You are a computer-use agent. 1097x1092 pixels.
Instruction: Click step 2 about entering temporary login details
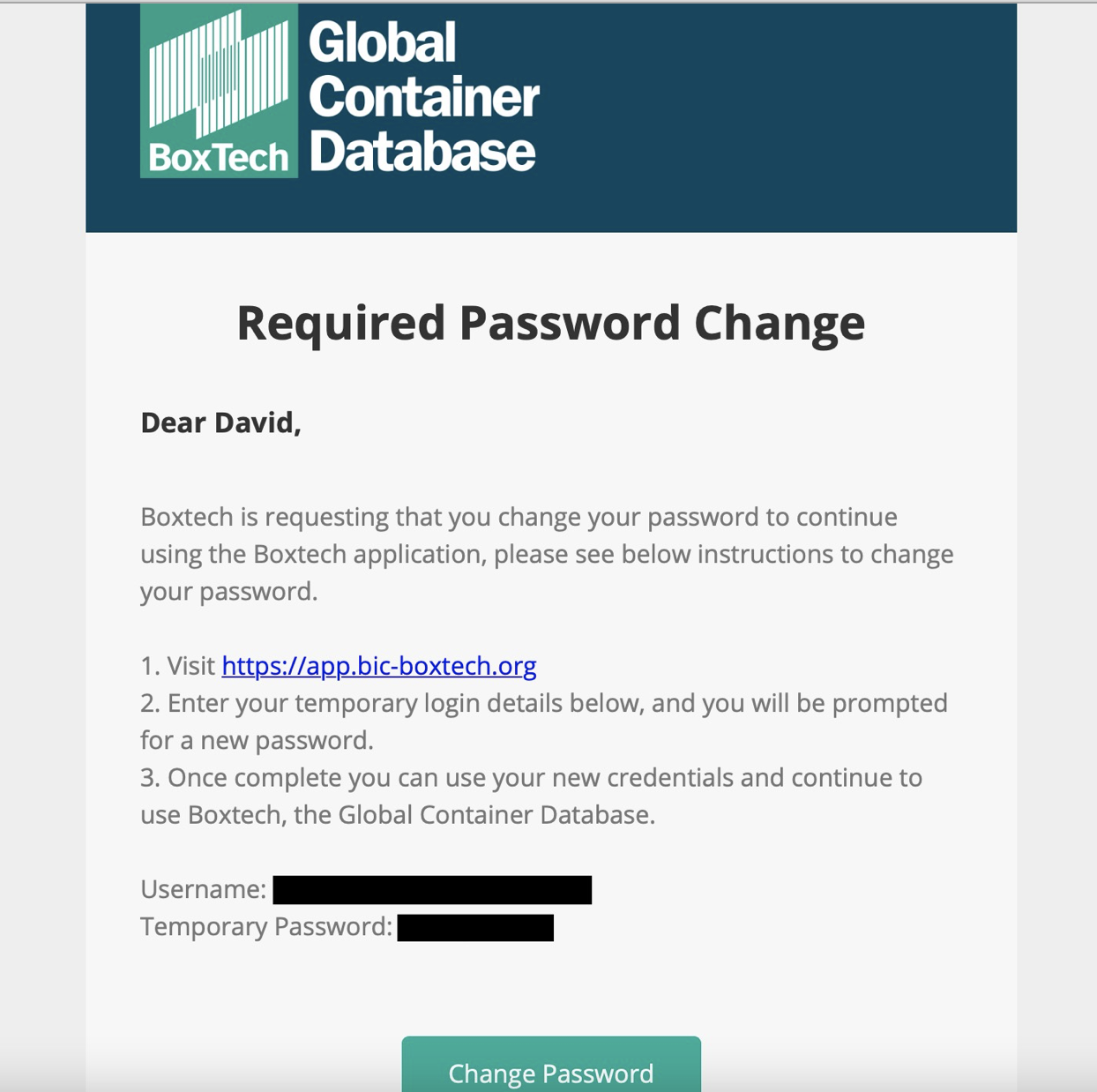point(544,722)
